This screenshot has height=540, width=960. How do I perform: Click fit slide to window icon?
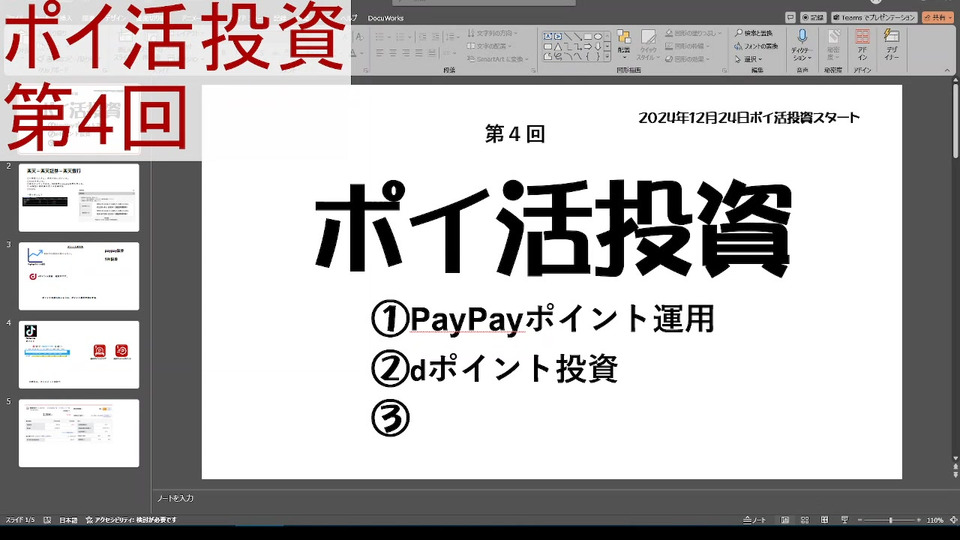coord(953,520)
